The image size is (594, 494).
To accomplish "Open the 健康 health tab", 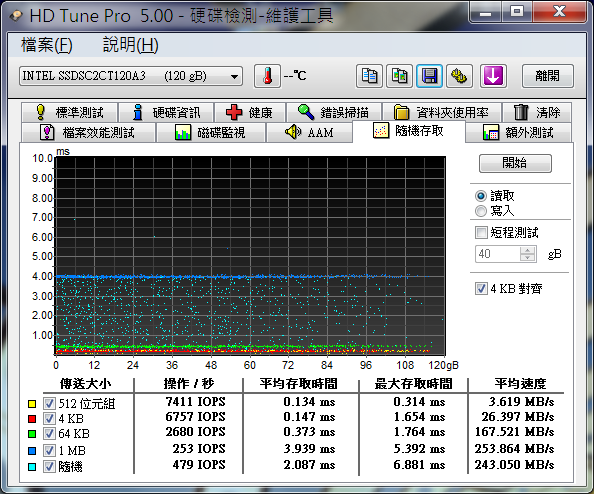I will coord(250,112).
